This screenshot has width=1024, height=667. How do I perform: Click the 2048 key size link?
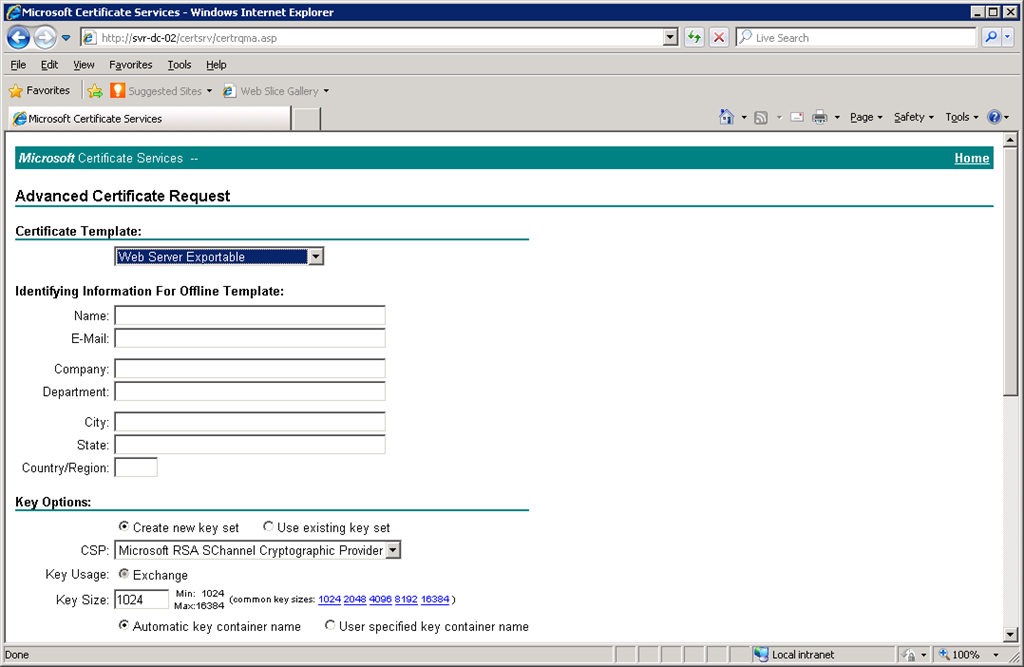[355, 599]
